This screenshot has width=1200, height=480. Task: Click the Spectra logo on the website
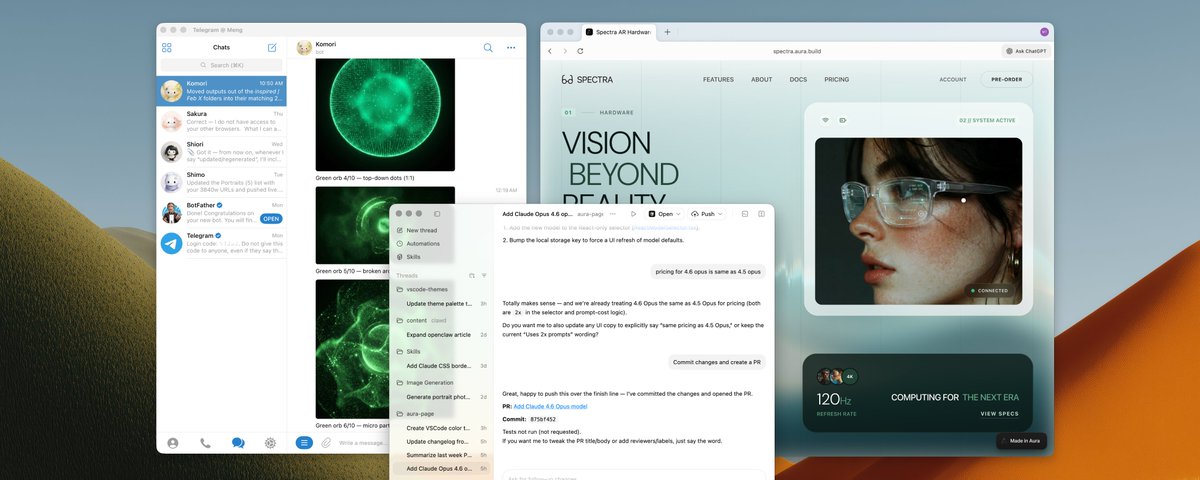click(x=588, y=79)
